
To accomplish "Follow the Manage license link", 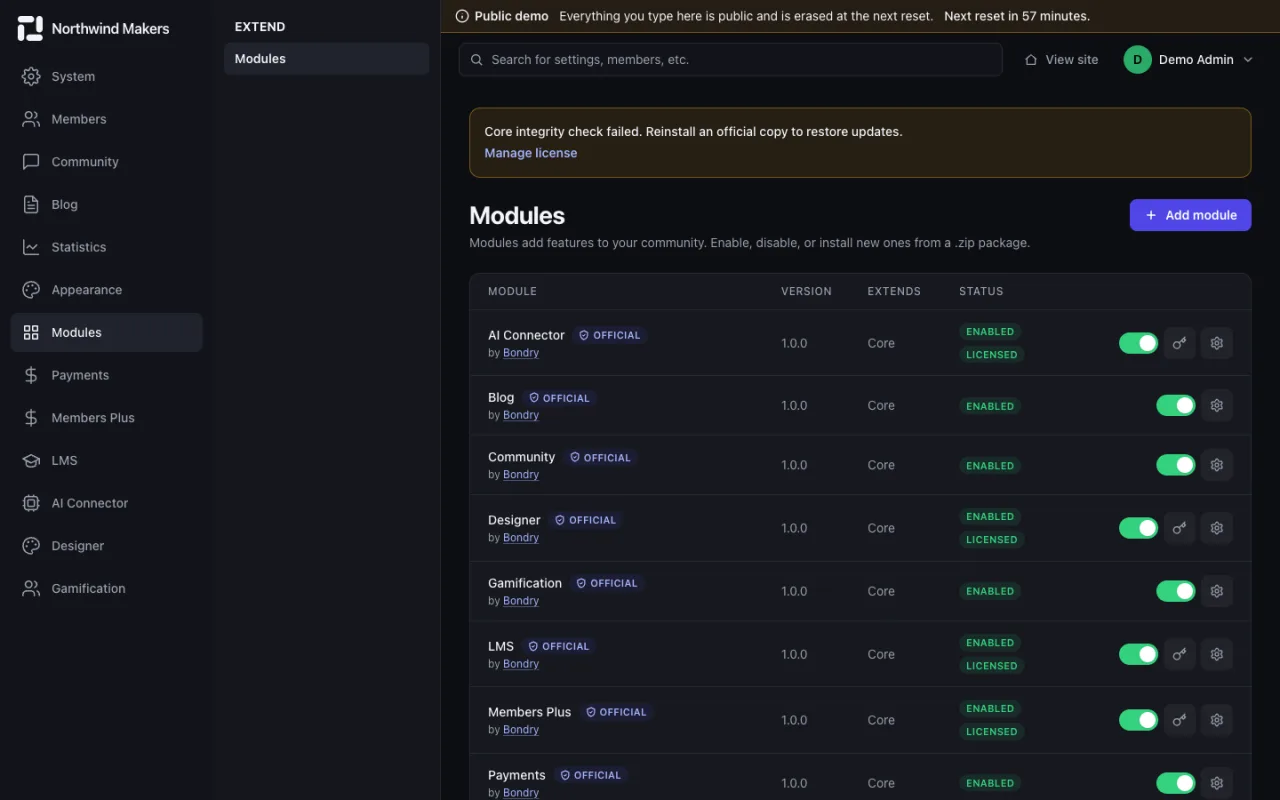I will (x=530, y=153).
